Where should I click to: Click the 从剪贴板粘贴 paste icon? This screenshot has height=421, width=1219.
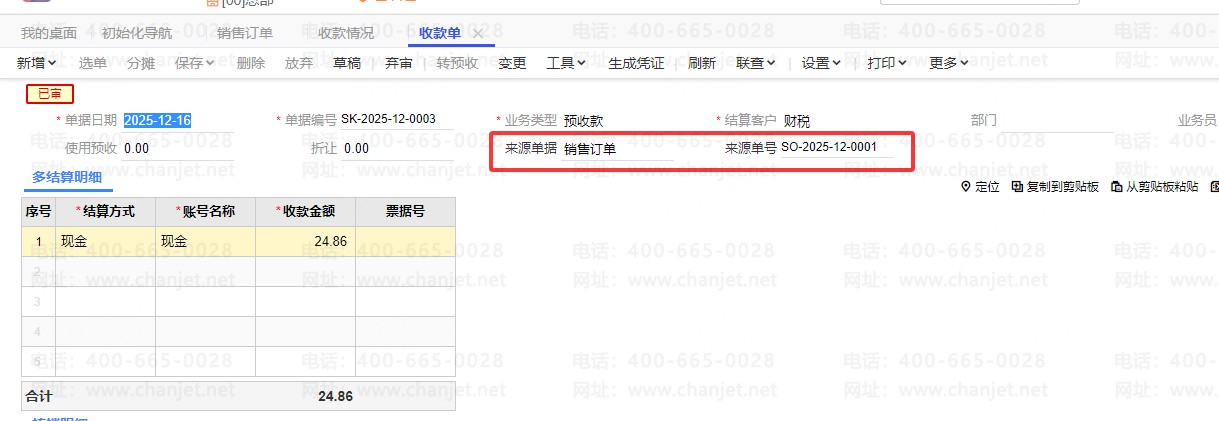1117,187
